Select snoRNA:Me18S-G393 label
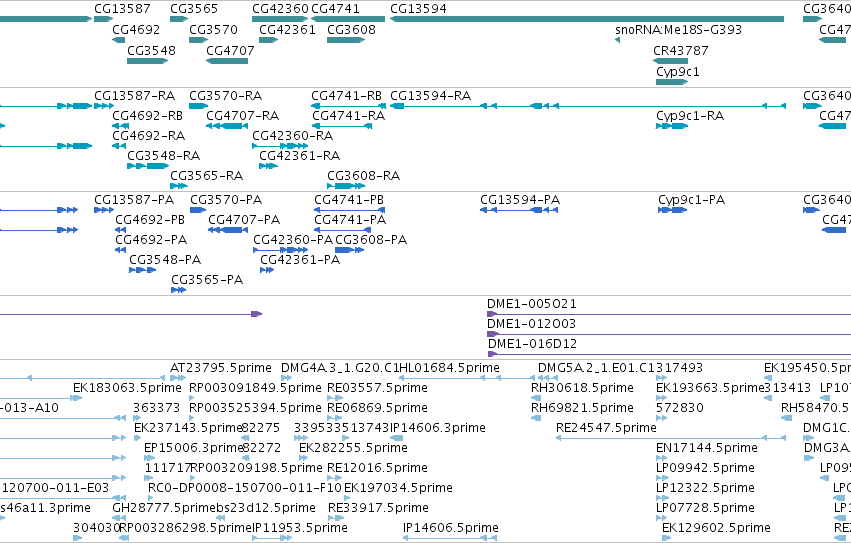This screenshot has height=543, width=851. [678, 29]
